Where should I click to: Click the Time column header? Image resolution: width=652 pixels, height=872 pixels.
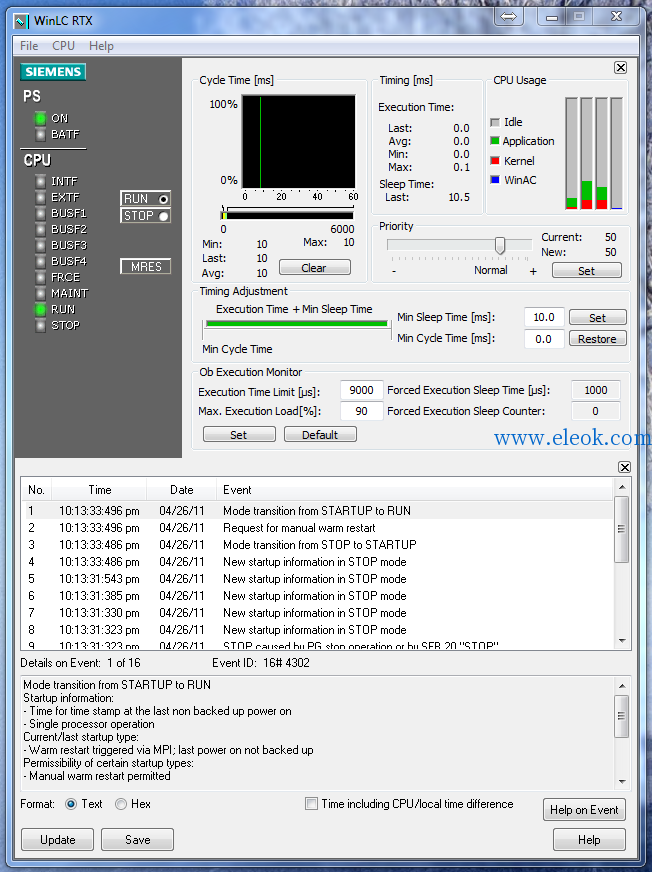[100, 490]
